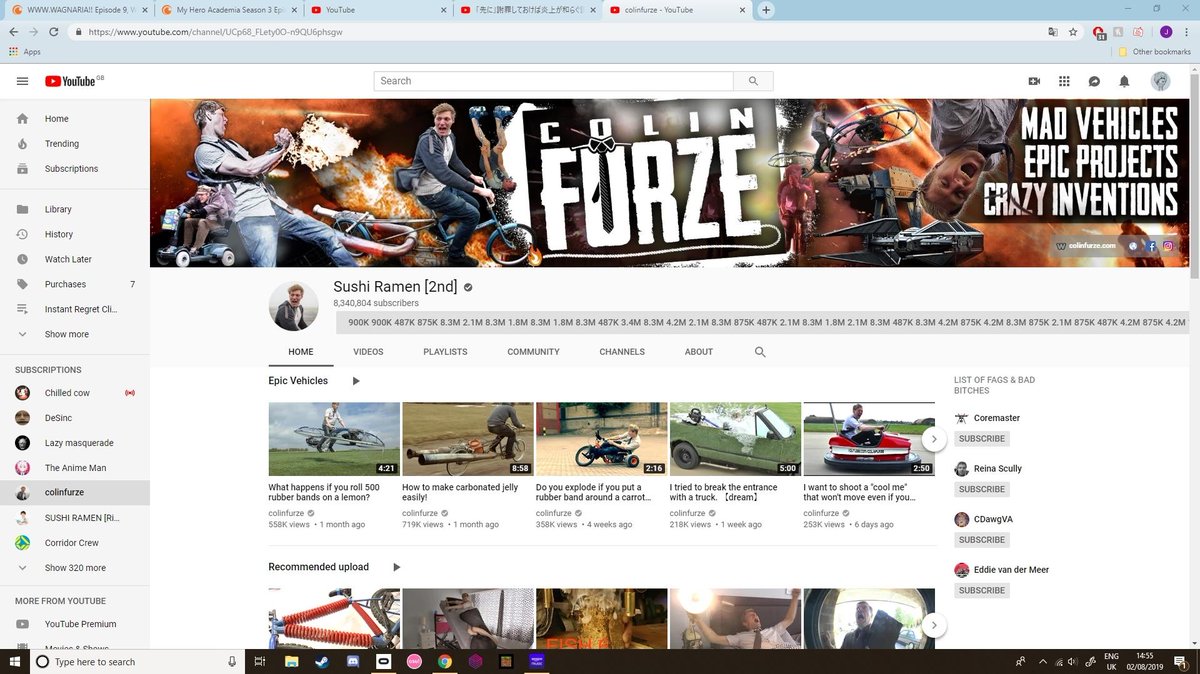The image size is (1200, 674).
Task: Open Discord from the taskbar
Action: [x=352, y=662]
